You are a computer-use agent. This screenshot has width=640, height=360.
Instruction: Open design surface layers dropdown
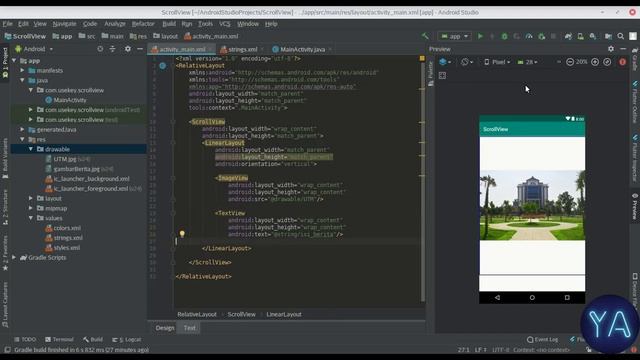point(444,62)
